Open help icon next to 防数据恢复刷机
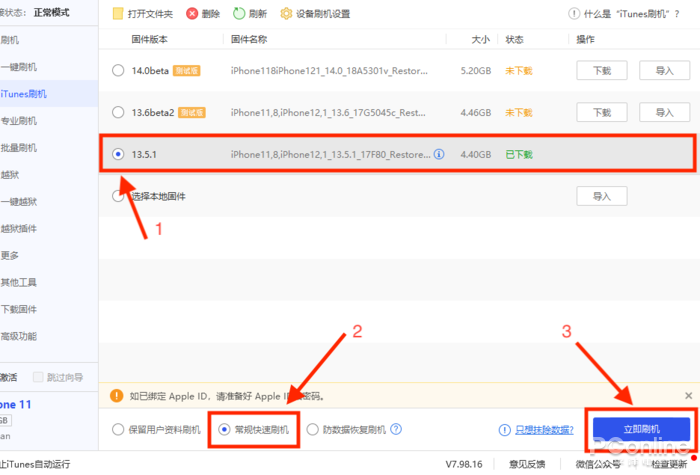700x475 pixels. click(396, 429)
